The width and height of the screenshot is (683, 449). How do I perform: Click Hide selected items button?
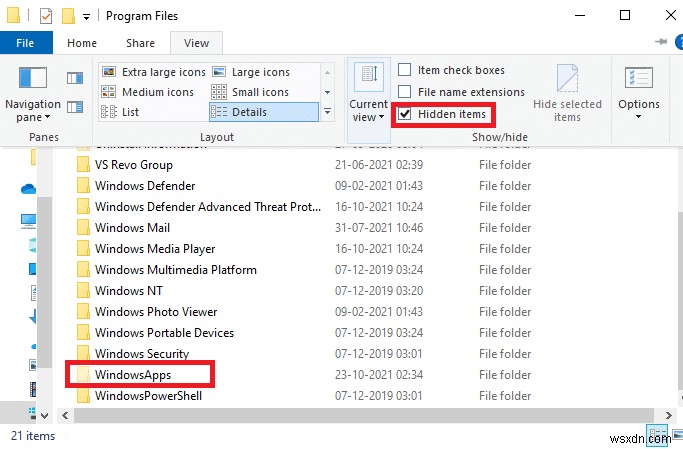coord(567,94)
